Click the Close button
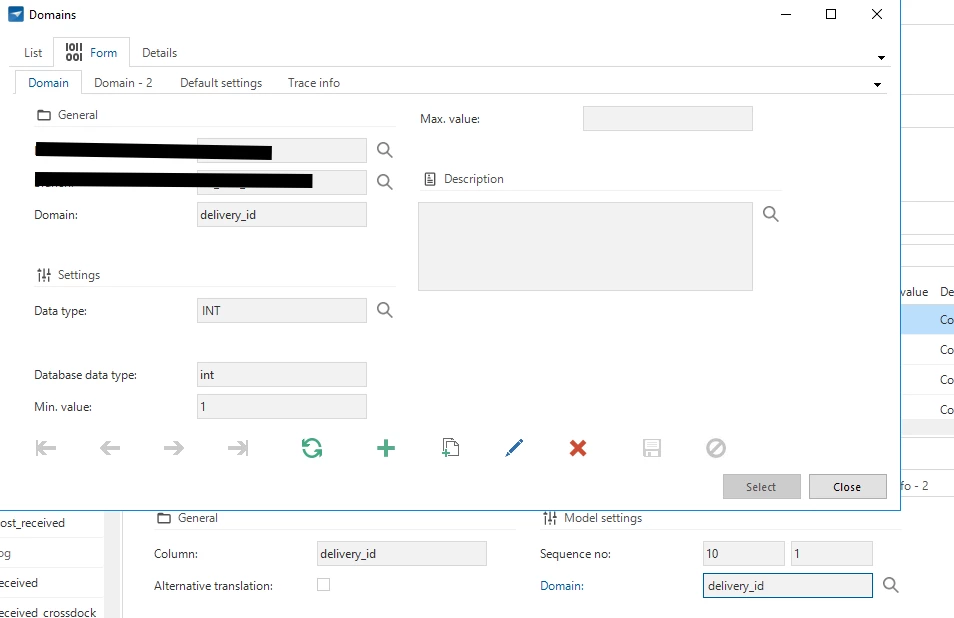This screenshot has width=954, height=618. tap(848, 487)
